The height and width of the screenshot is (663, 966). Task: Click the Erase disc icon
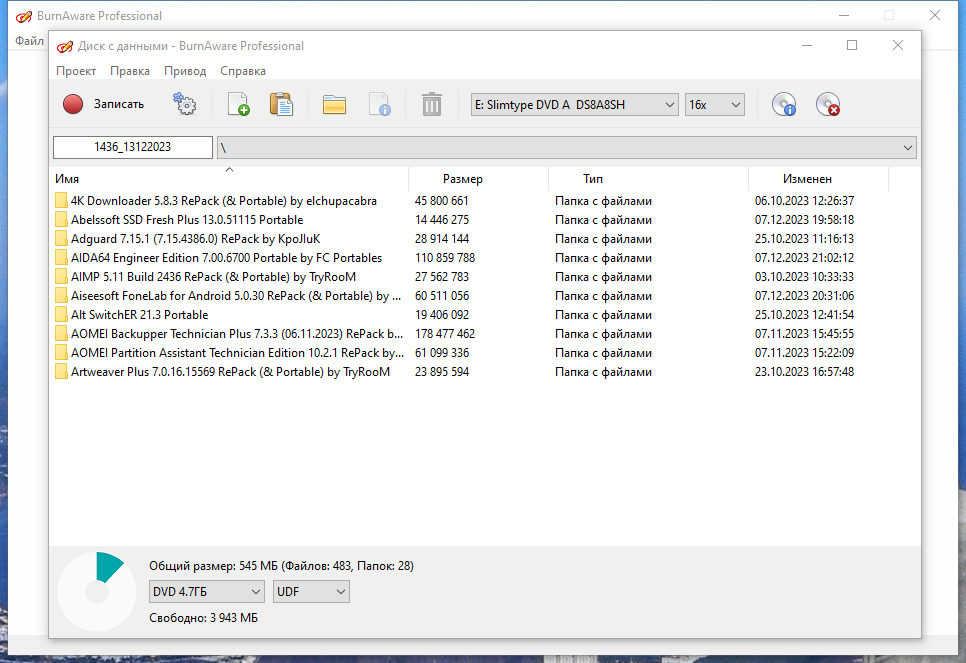click(x=828, y=104)
